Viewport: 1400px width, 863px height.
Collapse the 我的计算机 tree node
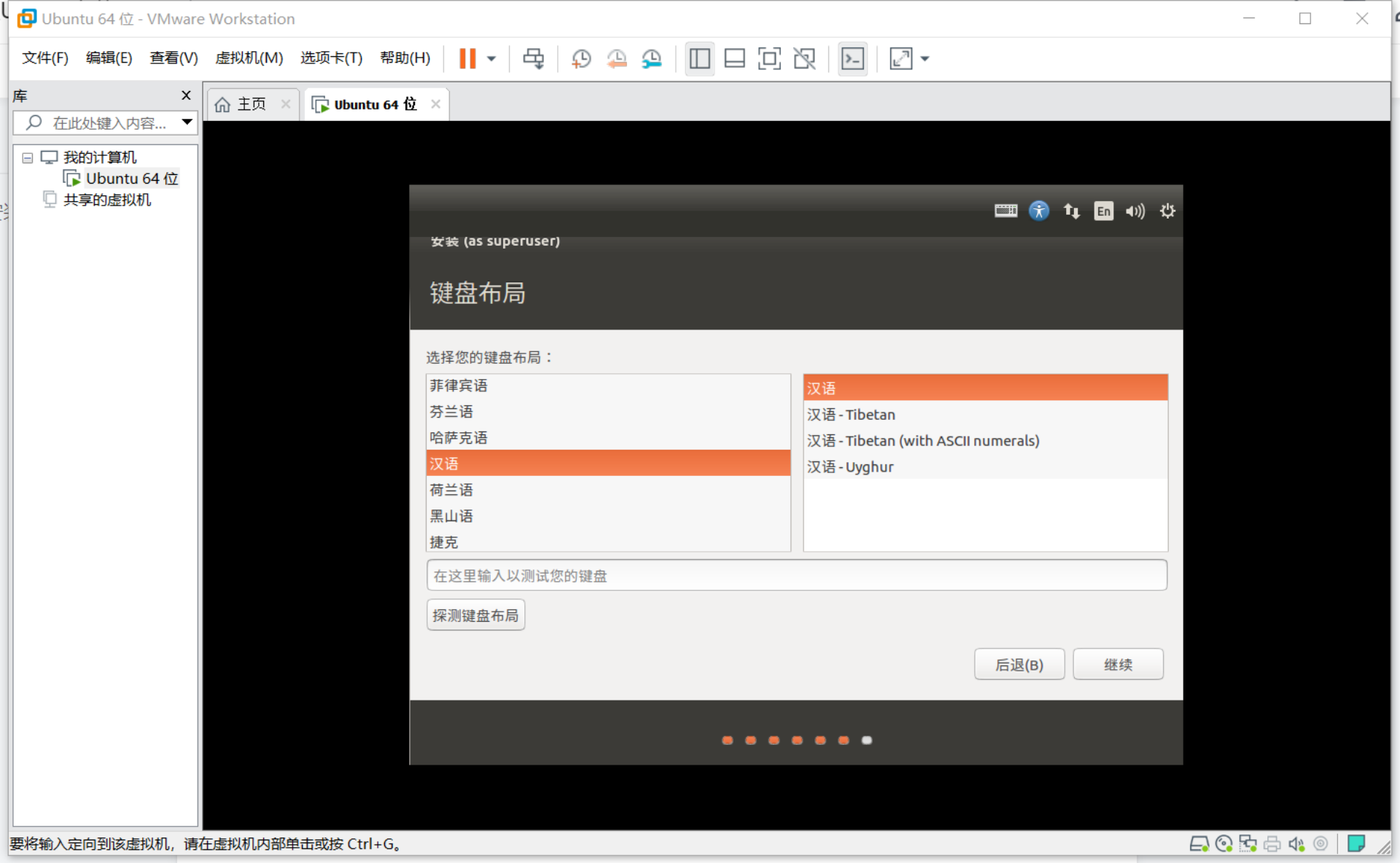[28, 157]
